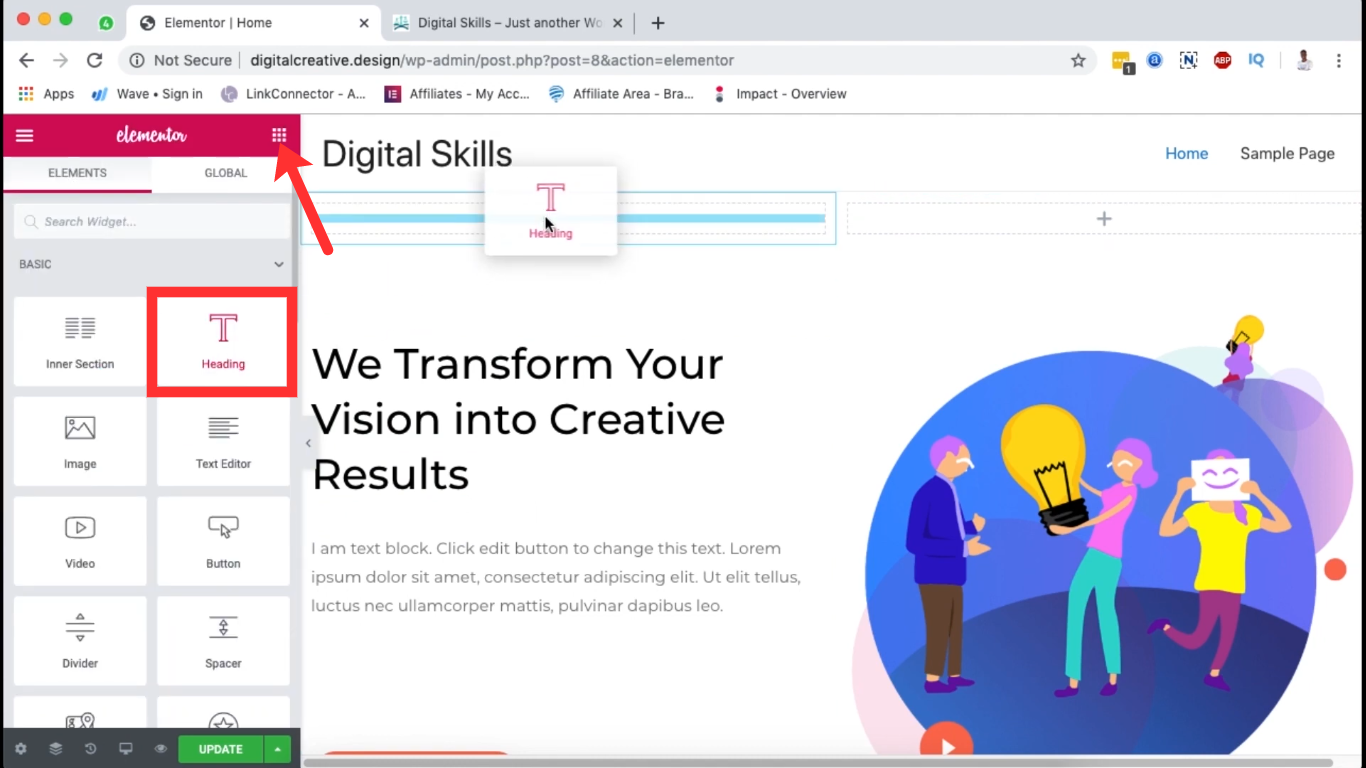Click the Not Secure site info indicator
The image size is (1366, 768).
click(181, 60)
